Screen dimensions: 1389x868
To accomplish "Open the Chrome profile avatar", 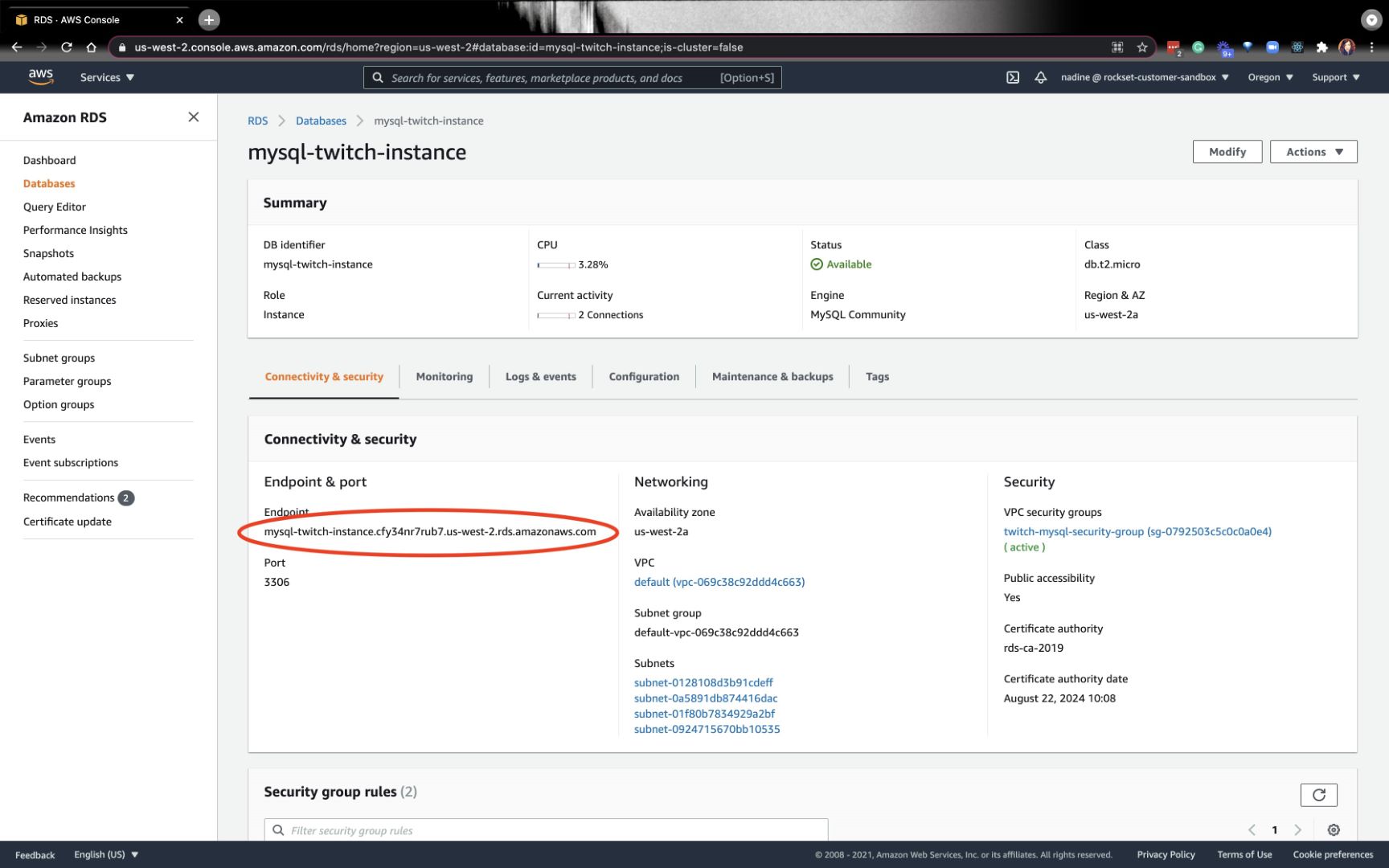I will [x=1347, y=47].
